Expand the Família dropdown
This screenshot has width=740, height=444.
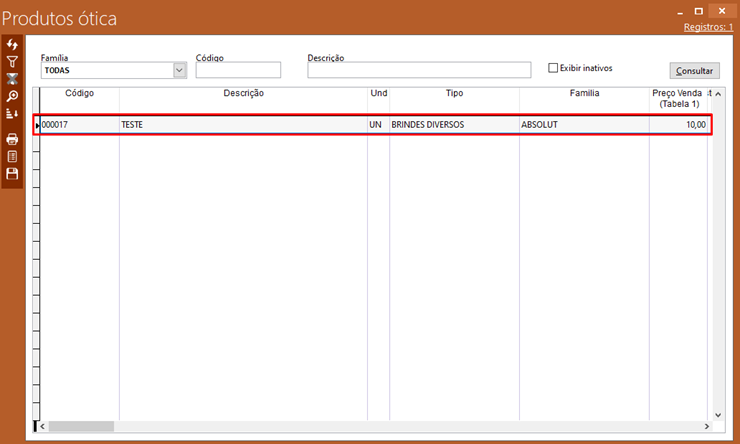[180, 70]
